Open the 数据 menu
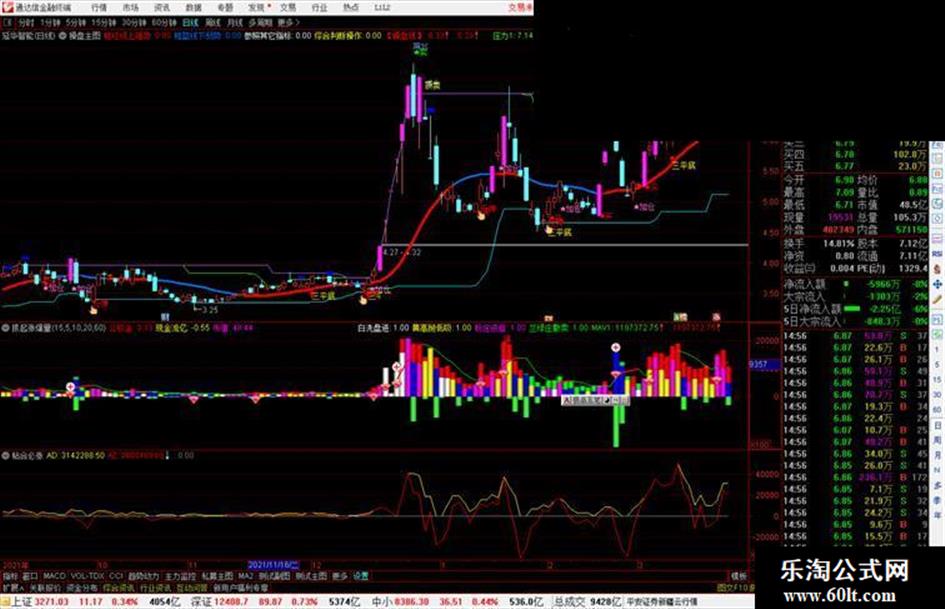The height and width of the screenshot is (609, 945). click(193, 8)
